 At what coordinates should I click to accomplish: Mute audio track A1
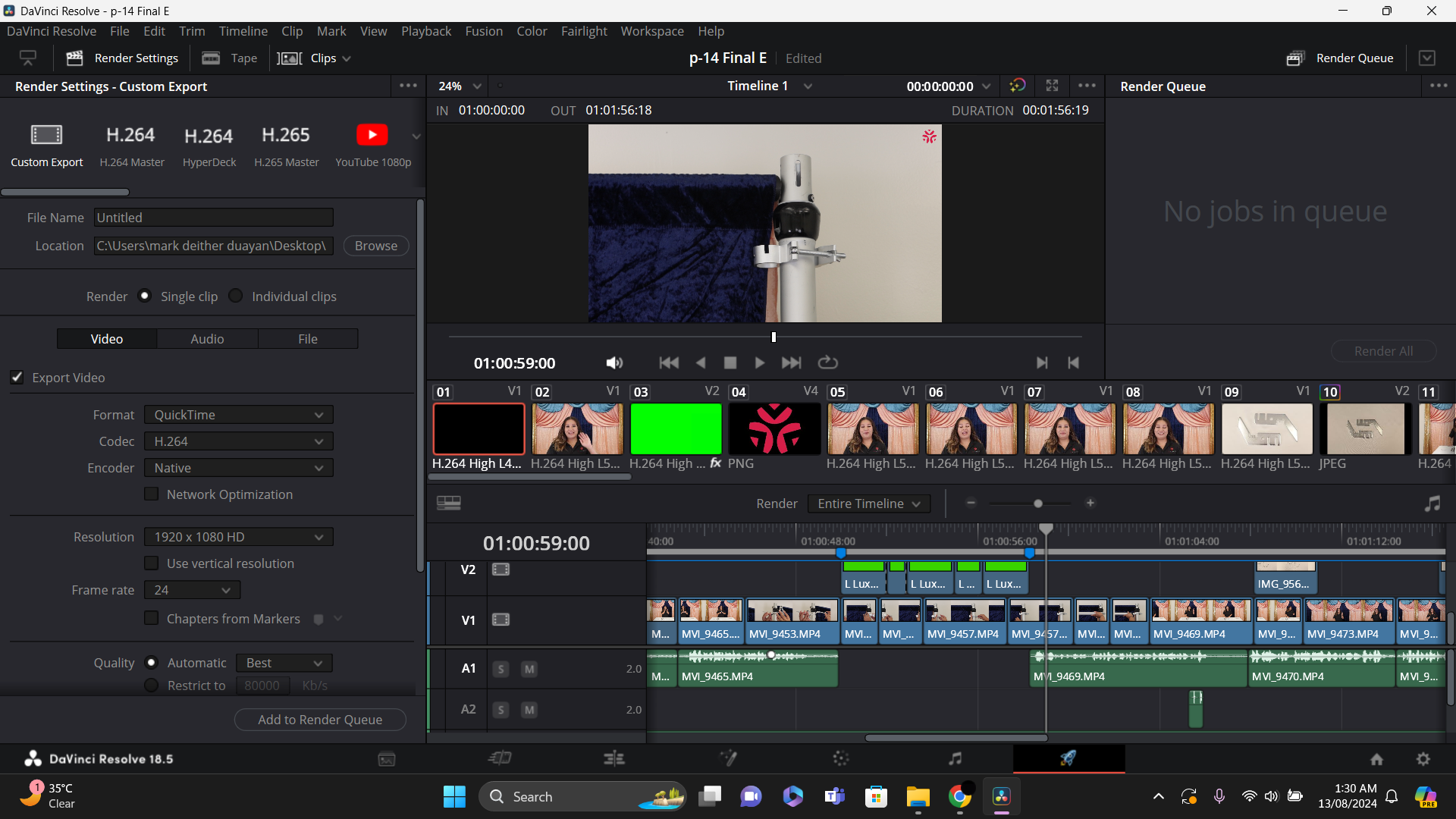tap(529, 669)
